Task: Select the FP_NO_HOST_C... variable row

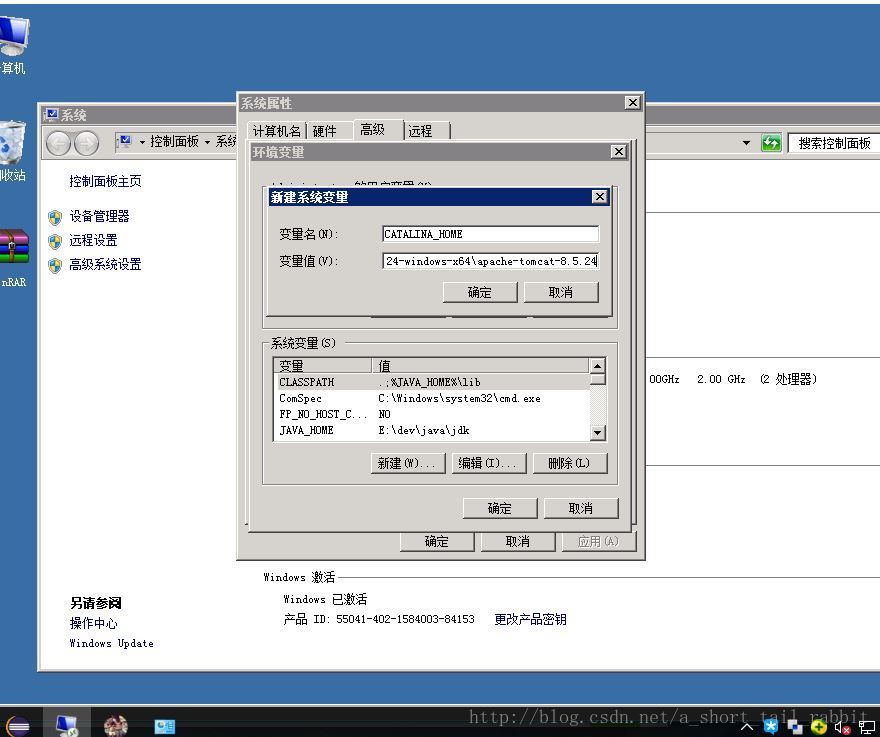Action: [x=432, y=414]
